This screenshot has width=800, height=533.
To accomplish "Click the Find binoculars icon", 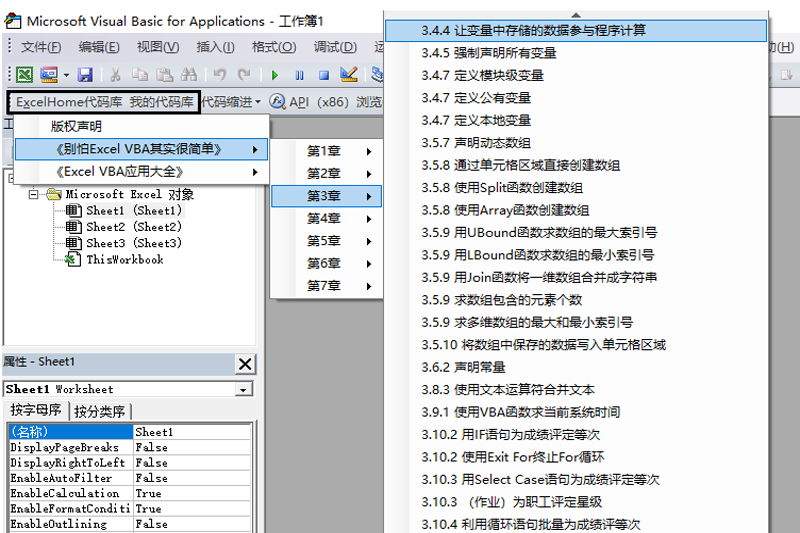I will tap(188, 75).
